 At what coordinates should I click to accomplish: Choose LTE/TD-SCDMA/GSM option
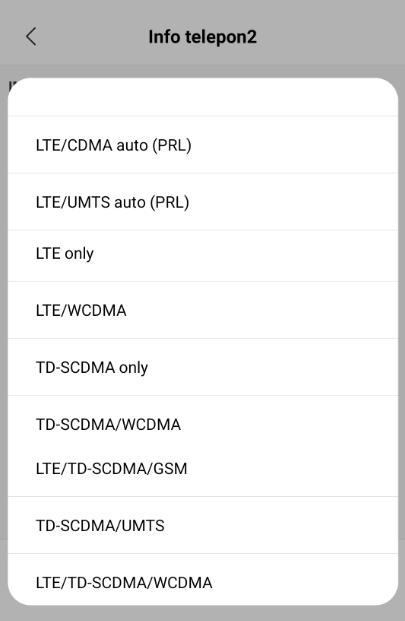click(x=203, y=469)
